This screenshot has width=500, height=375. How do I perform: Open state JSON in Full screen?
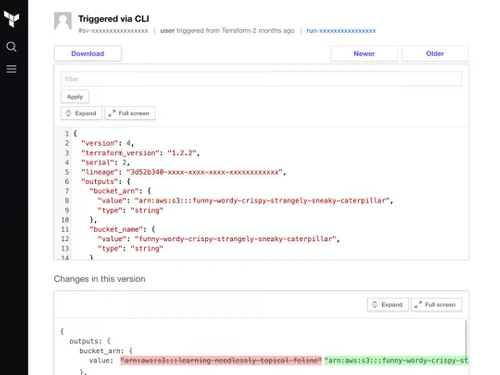(x=130, y=113)
